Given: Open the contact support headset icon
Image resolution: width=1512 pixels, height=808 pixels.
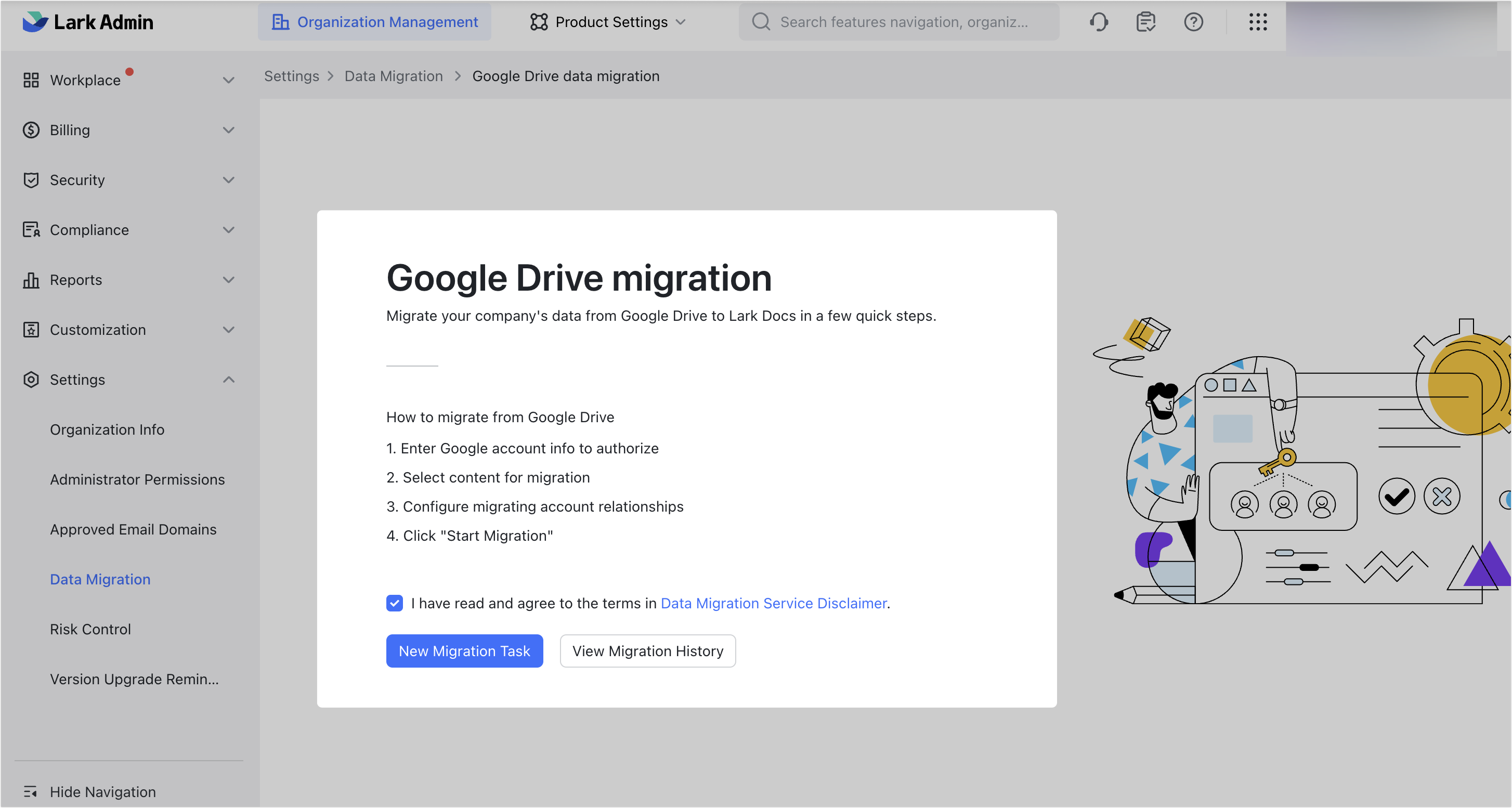Looking at the screenshot, I should 1098,22.
